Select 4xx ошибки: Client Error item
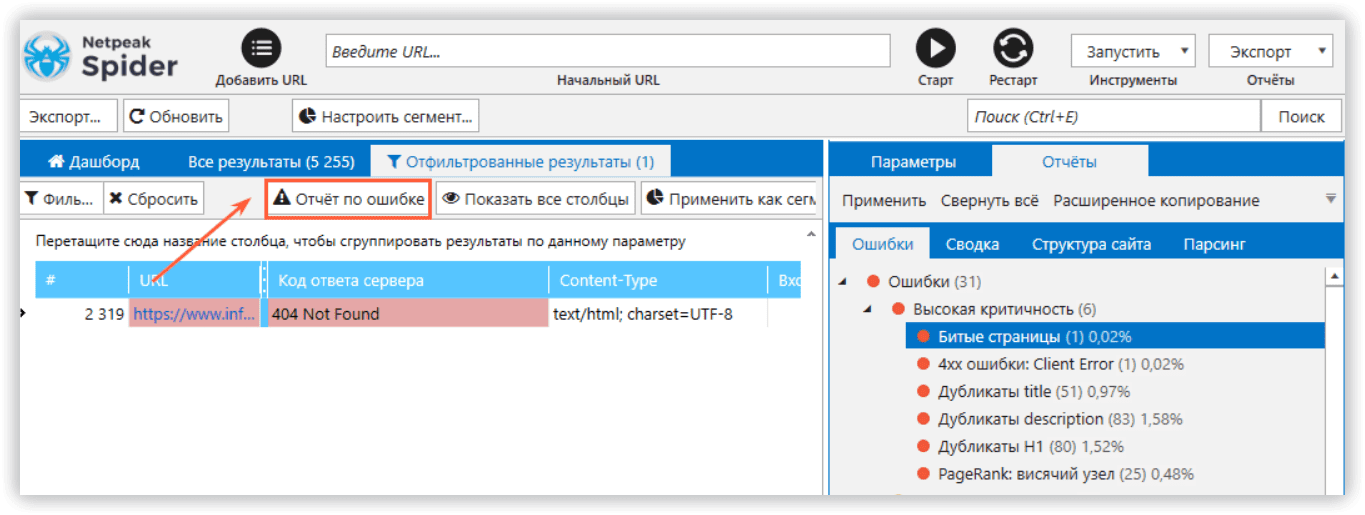Image resolution: width=1365 pixels, height=515 pixels. click(x=1061, y=364)
